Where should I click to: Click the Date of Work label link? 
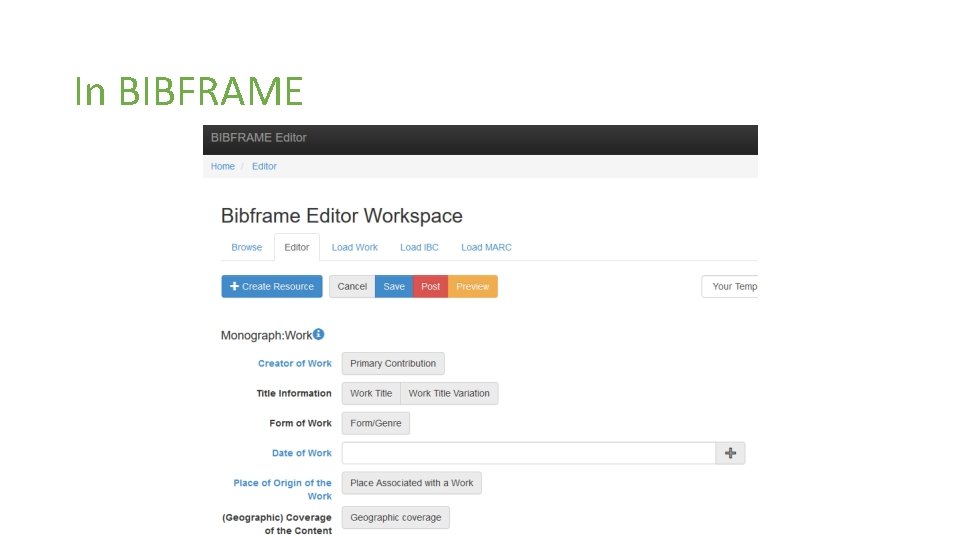tap(302, 453)
